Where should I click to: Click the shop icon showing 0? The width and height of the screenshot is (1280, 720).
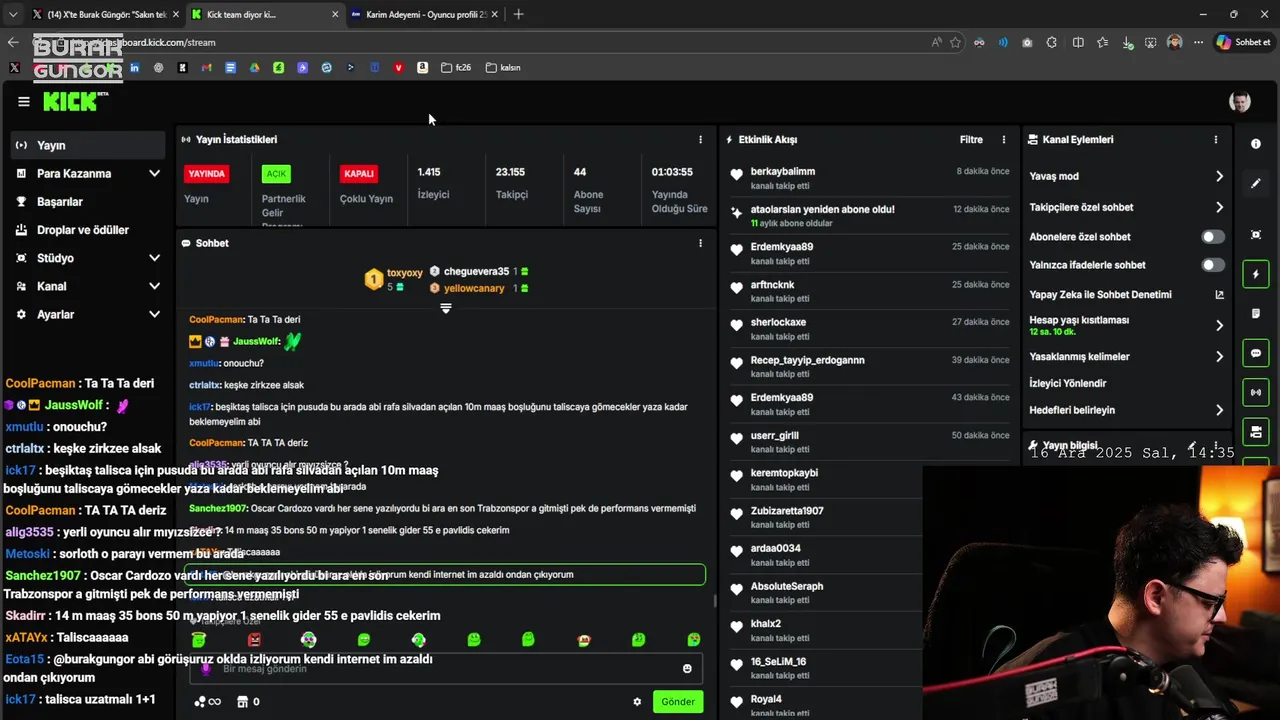click(249, 702)
